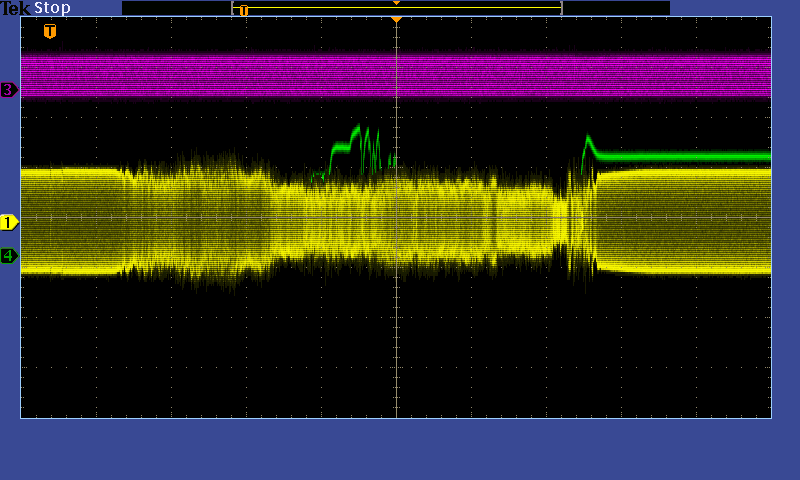
Task: Click the right bracket of record view bar
Action: click(x=561, y=8)
